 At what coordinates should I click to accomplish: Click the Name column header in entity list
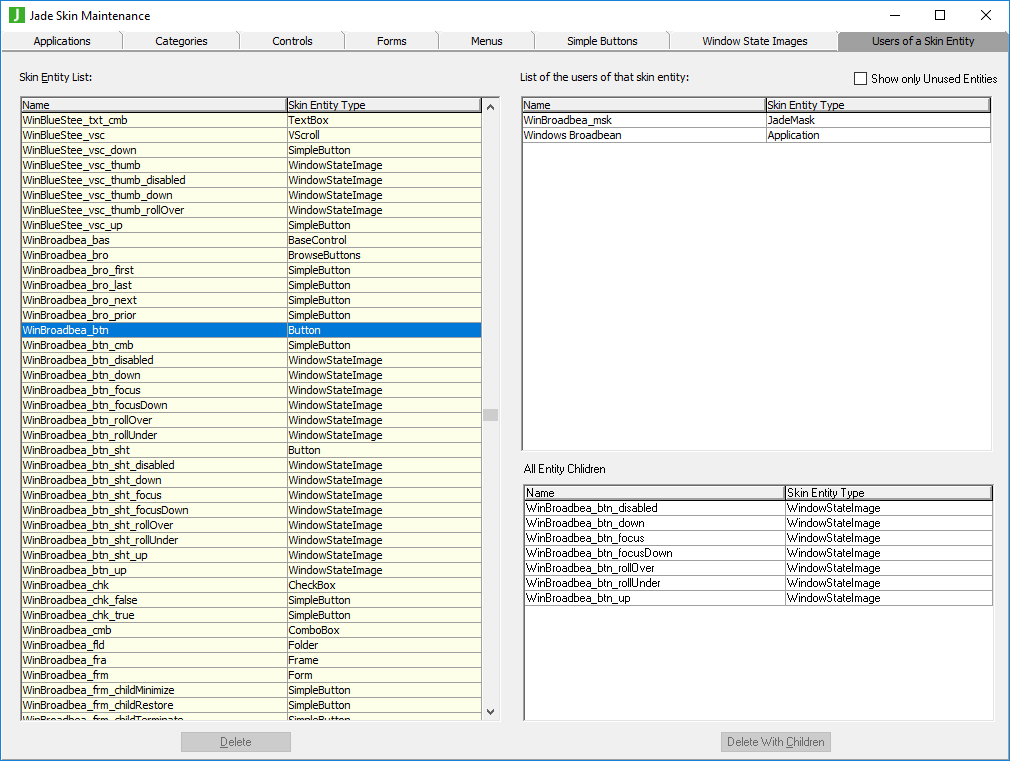(153, 105)
